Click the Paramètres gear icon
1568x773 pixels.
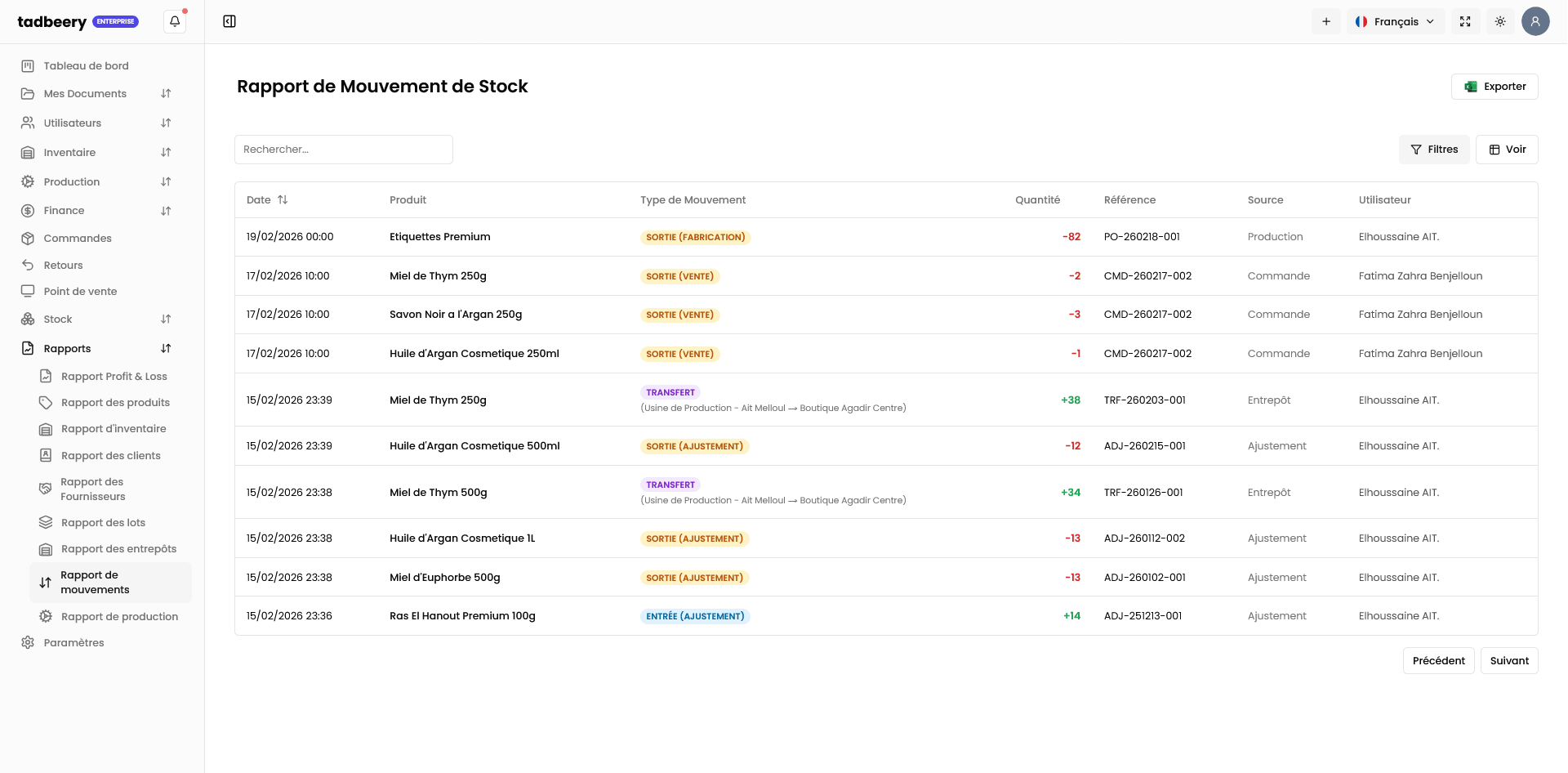tap(28, 643)
